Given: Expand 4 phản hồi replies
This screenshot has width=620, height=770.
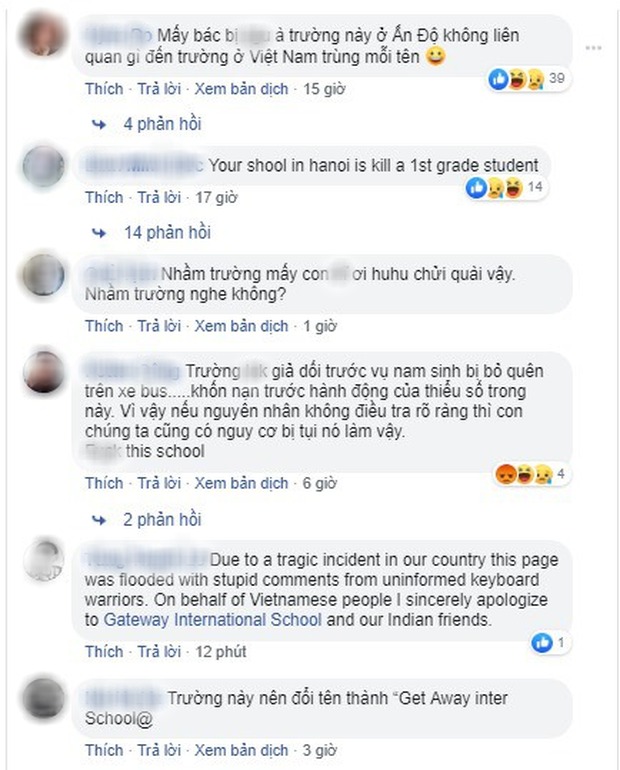Looking at the screenshot, I should pyautogui.click(x=162, y=124).
